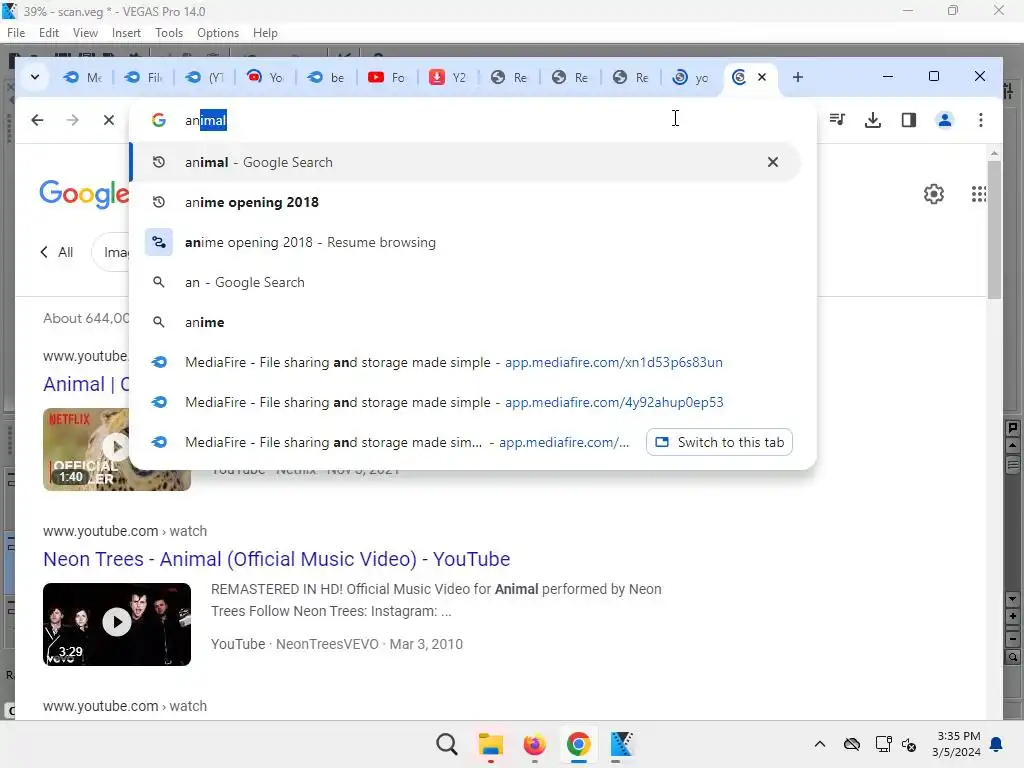
Task: Switch to the 'be' tab
Action: pyautogui.click(x=326, y=78)
